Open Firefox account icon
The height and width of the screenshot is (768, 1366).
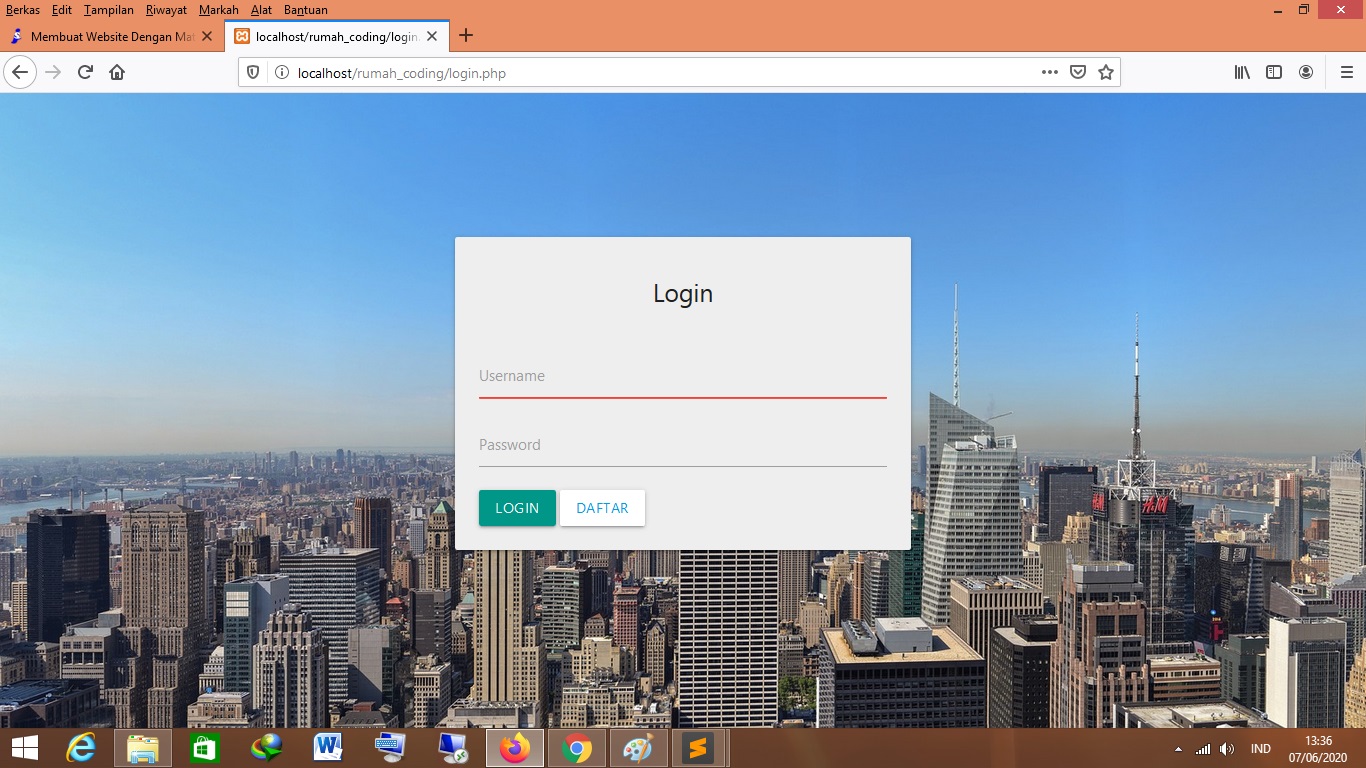[x=1306, y=72]
